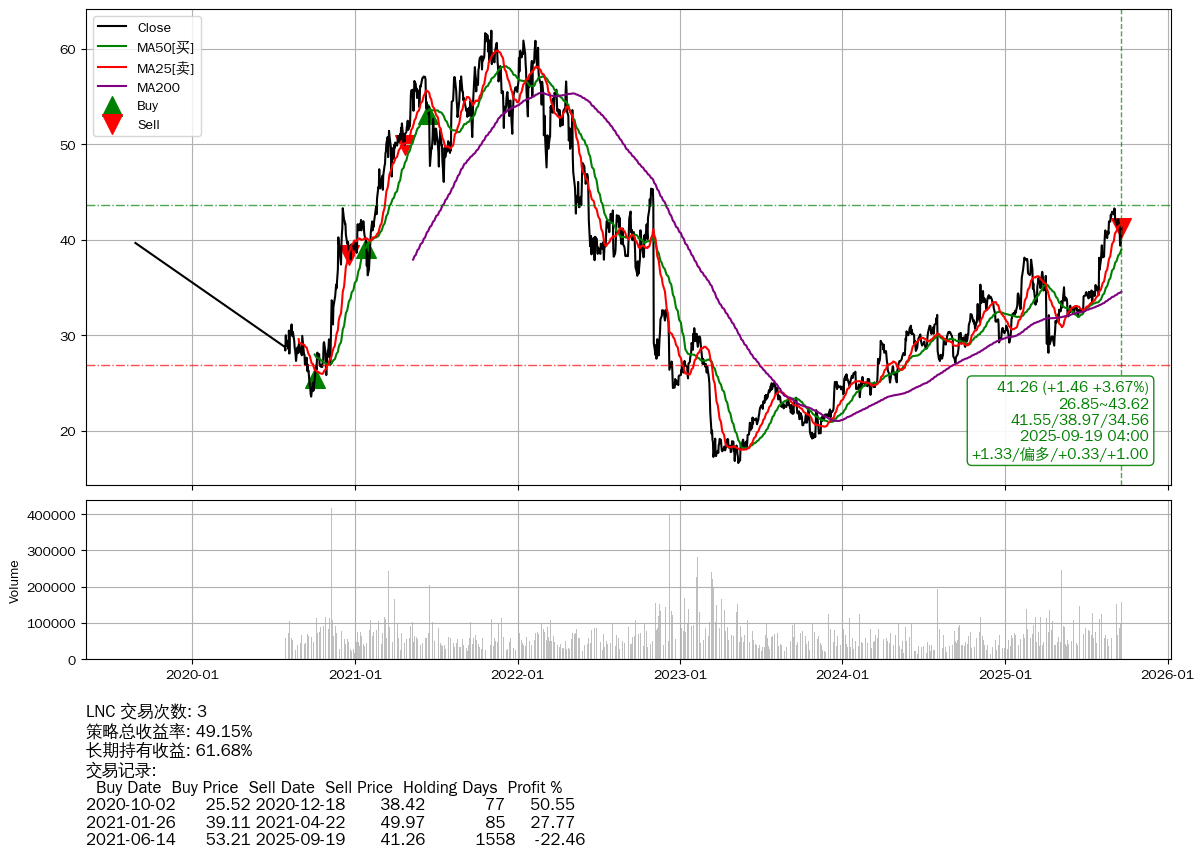The image size is (1204, 857).
Task: Click the green Buy triangle in the legend
Action: coord(113,106)
